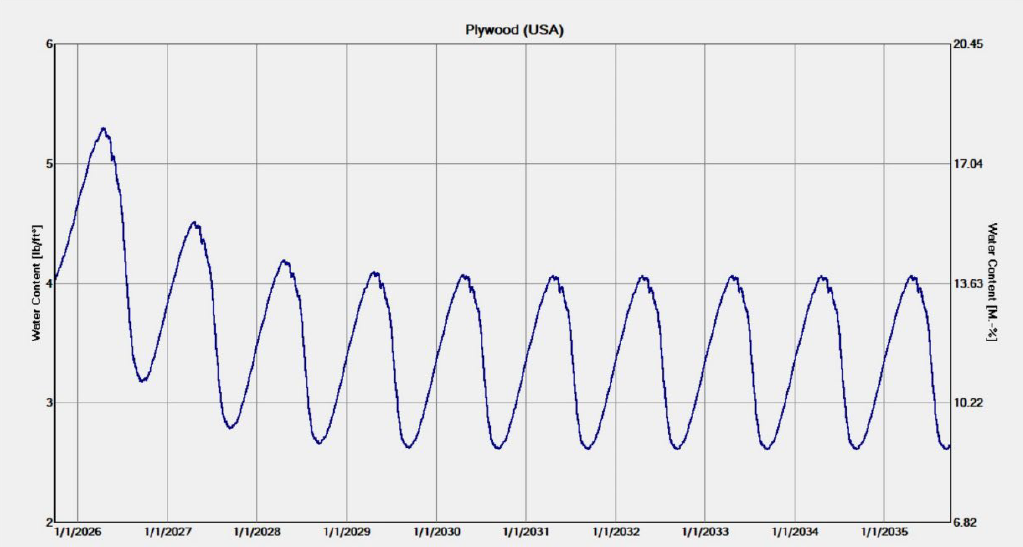
Task: Click the 6.82 value on right axis
Action: click(x=970, y=522)
